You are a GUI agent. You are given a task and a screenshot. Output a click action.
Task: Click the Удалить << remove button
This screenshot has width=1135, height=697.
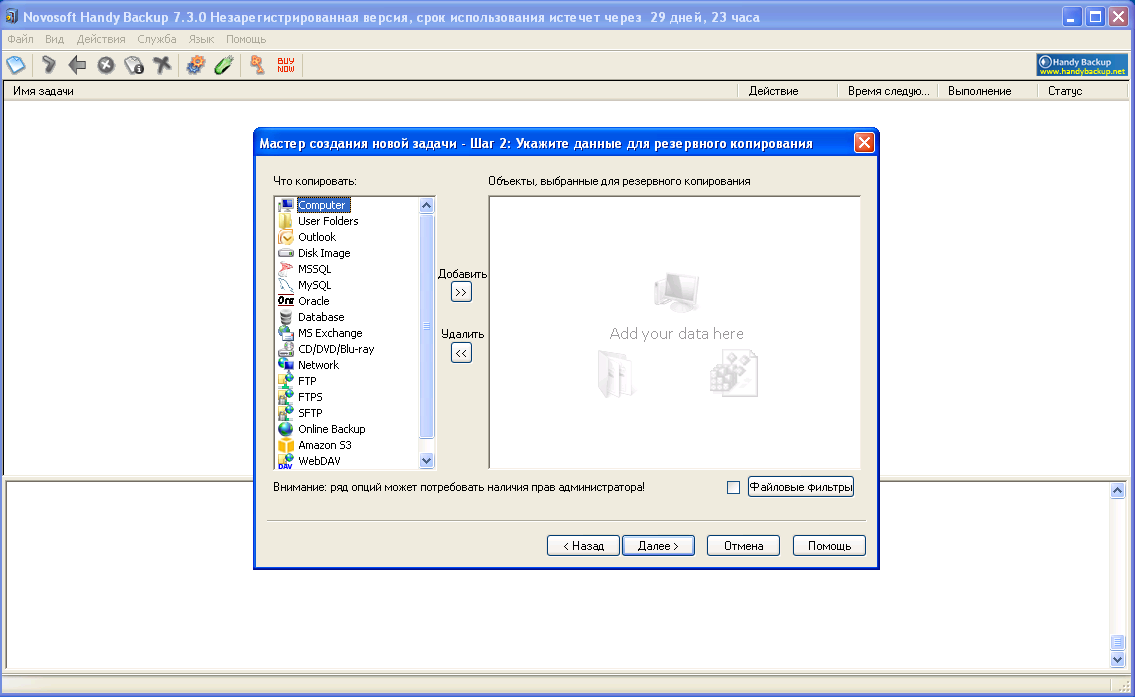461,352
